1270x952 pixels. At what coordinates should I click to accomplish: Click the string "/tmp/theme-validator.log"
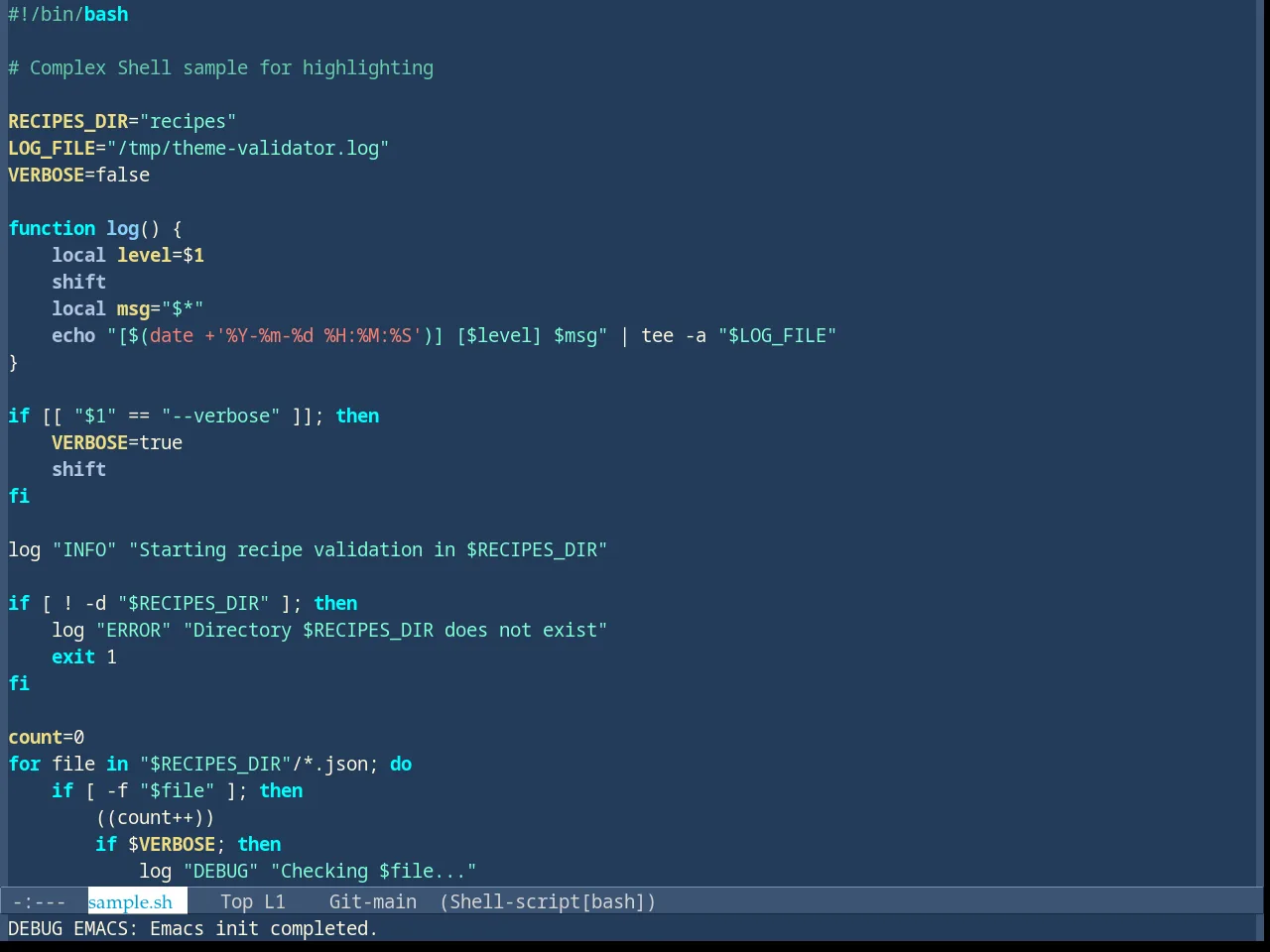pyautogui.click(x=248, y=148)
